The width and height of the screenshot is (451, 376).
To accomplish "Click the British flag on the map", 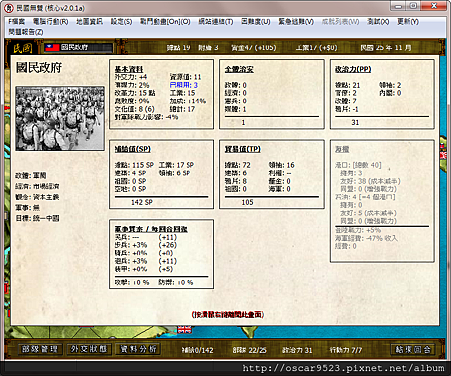I will tap(184, 329).
